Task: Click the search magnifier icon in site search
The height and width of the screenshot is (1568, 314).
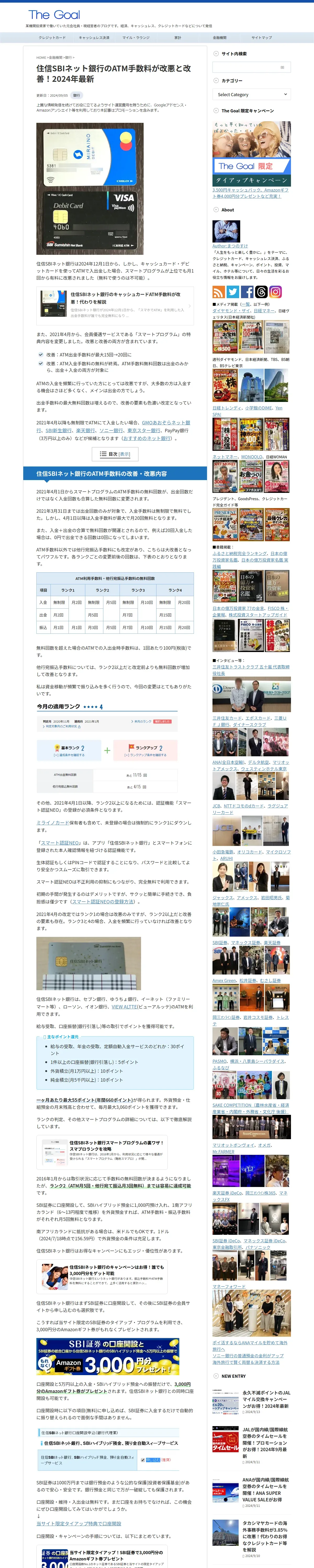Action: pyautogui.click(x=282, y=68)
